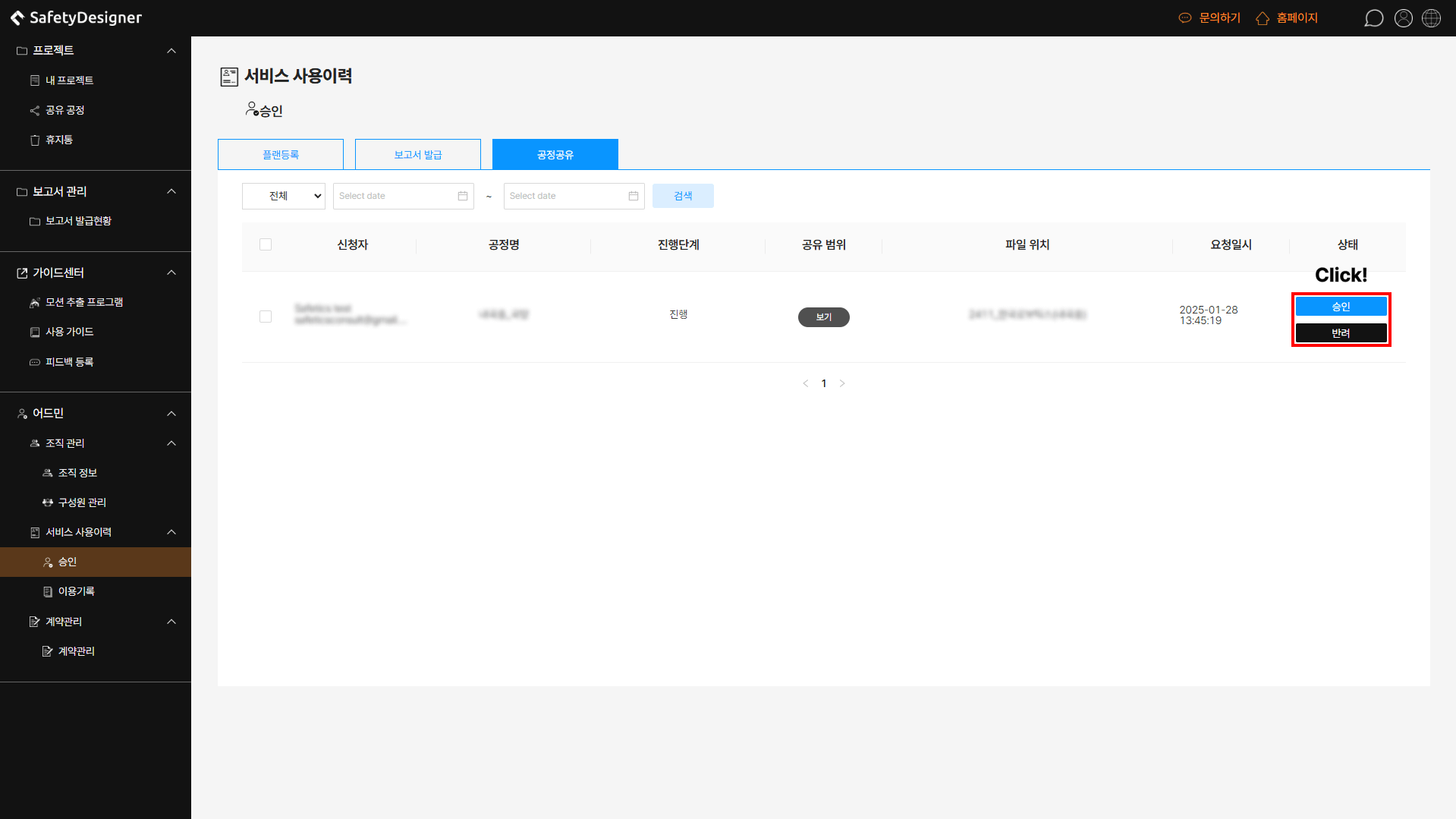Collapse the 프로젝트 section chevron
Screen dimensions: 1456x819
coord(171,51)
